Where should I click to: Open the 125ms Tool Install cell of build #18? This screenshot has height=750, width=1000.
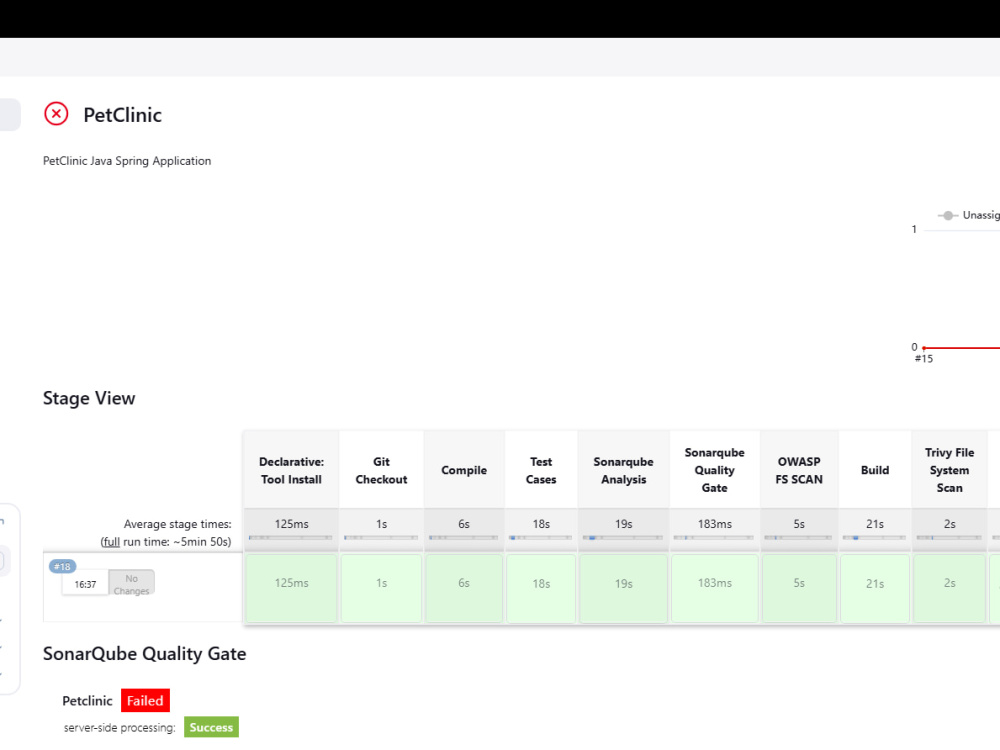[x=291, y=587]
